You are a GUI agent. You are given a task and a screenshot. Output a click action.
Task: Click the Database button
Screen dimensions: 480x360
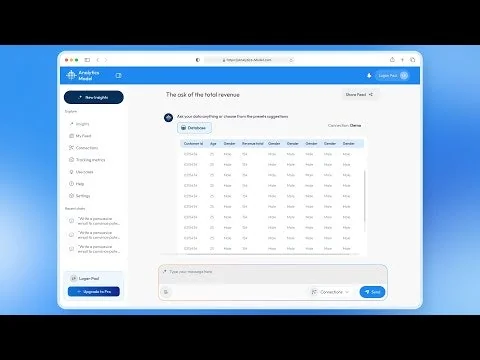[194, 128]
